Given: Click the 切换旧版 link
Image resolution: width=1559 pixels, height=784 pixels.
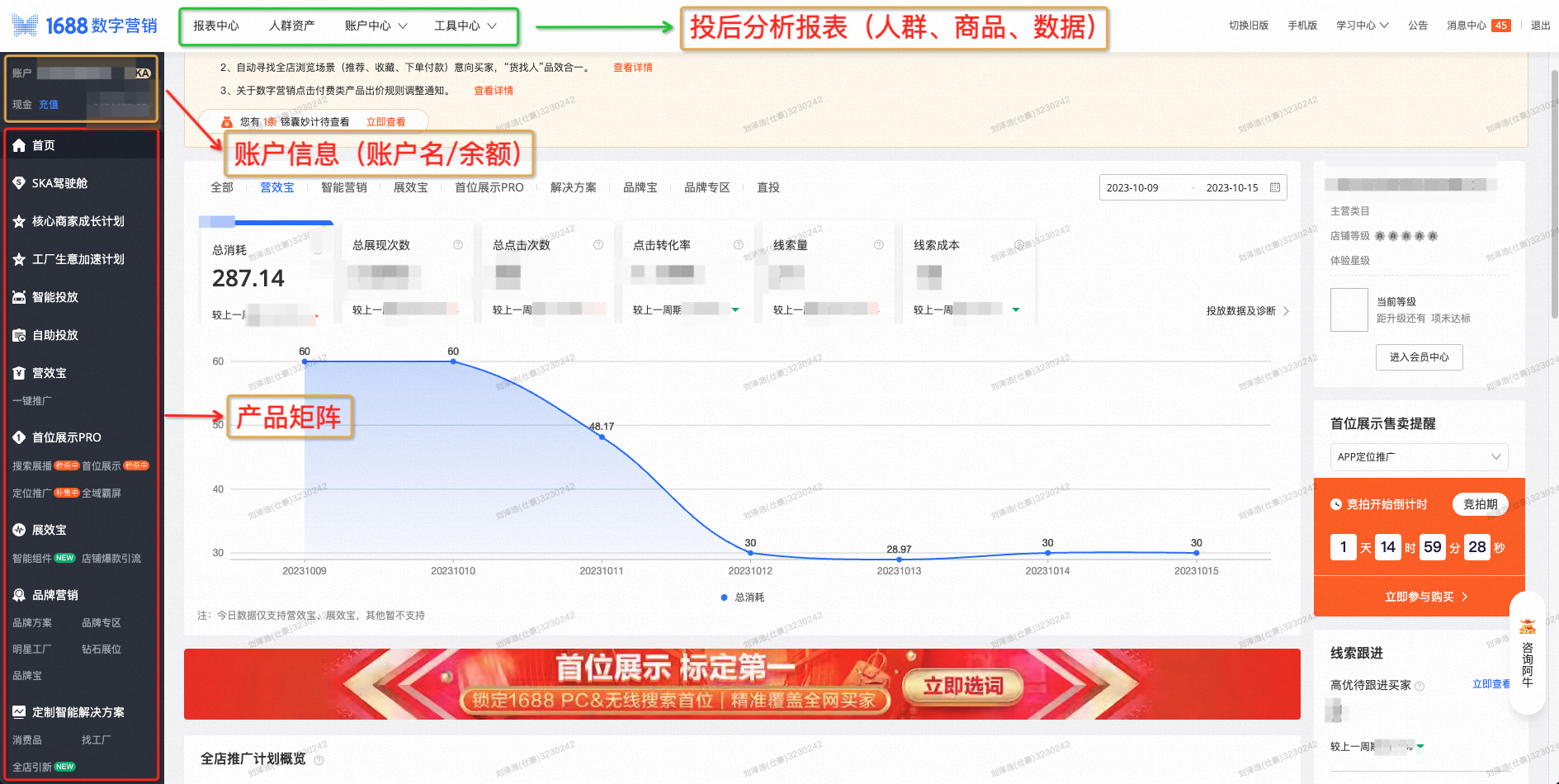Looking at the screenshot, I should pyautogui.click(x=1249, y=26).
